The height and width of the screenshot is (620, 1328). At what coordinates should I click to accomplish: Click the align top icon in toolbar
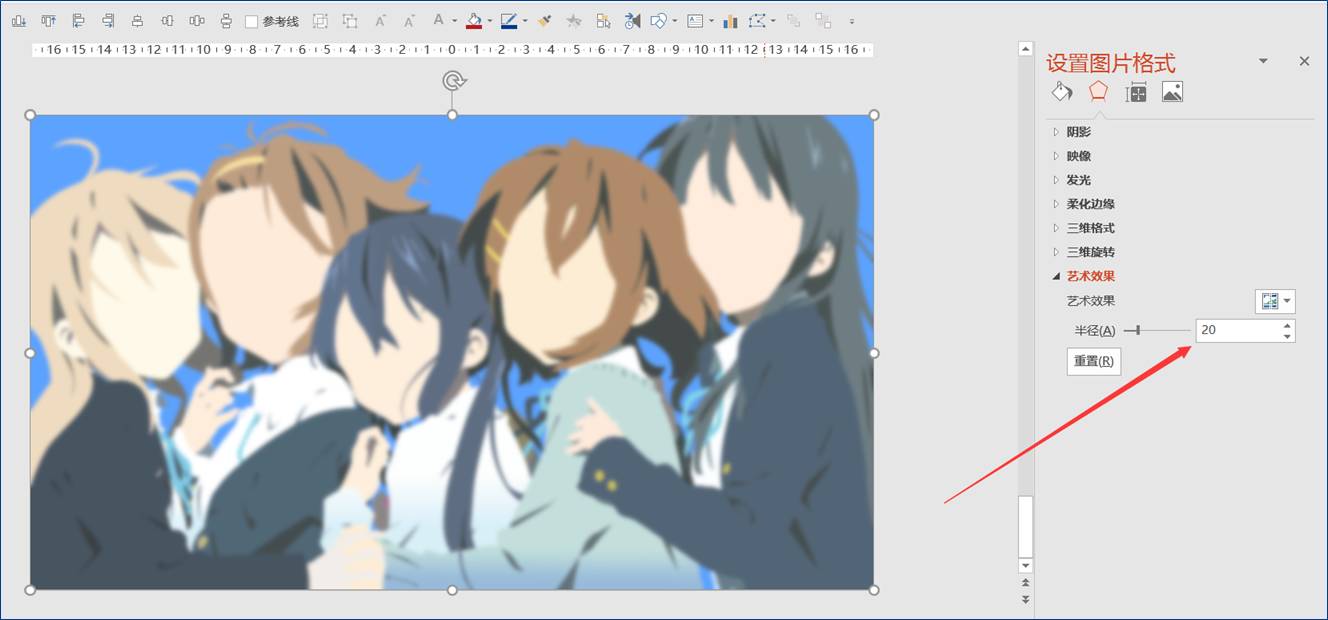point(48,21)
